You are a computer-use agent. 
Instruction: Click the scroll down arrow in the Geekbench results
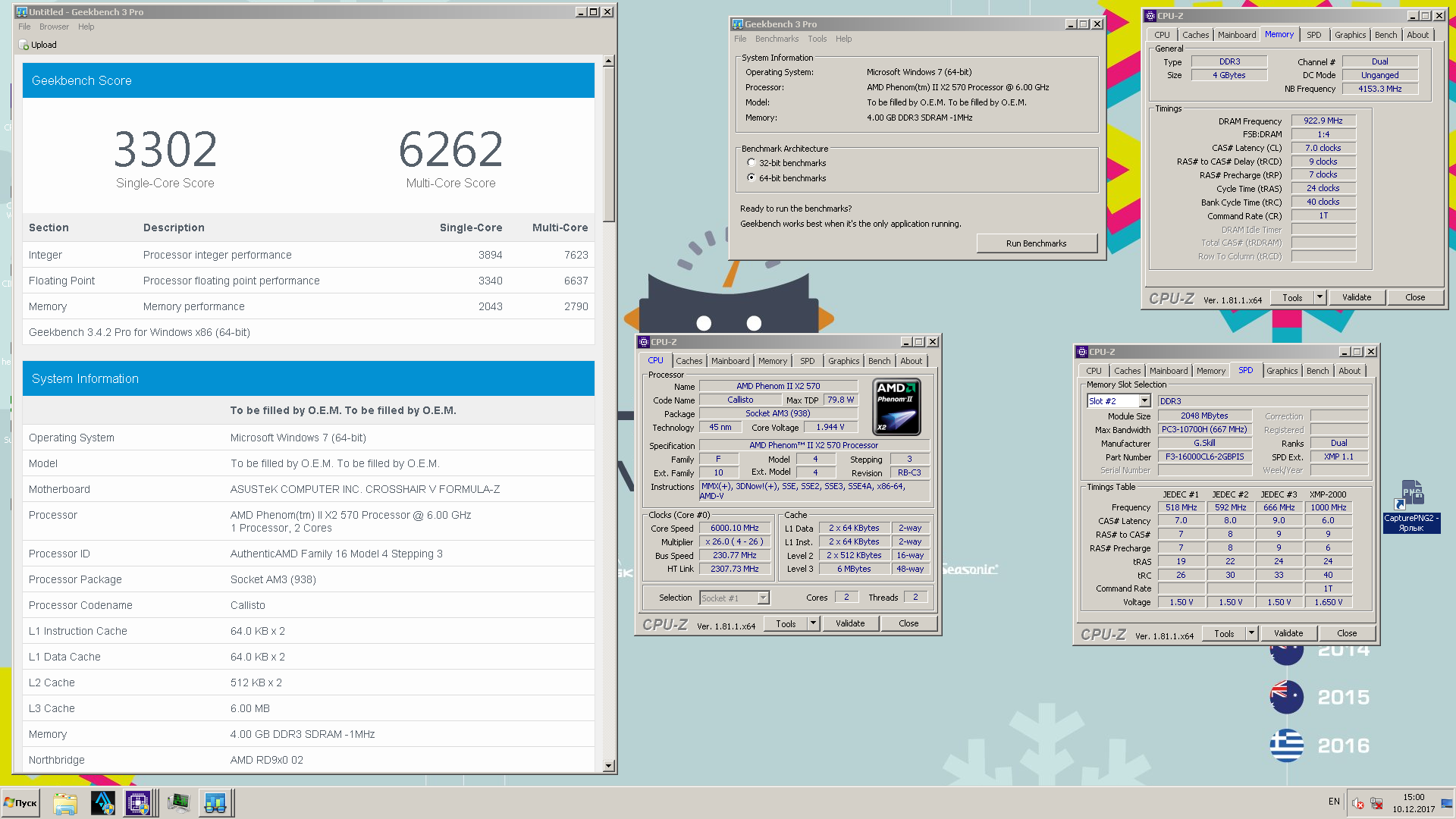click(608, 766)
